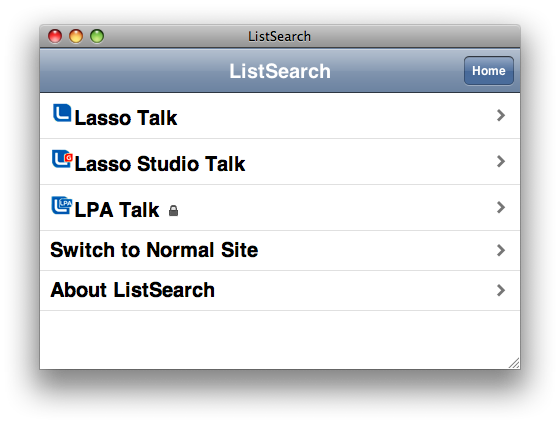
Task: Expand Lasso Studio Talk chevron arrow
Action: [x=501, y=161]
